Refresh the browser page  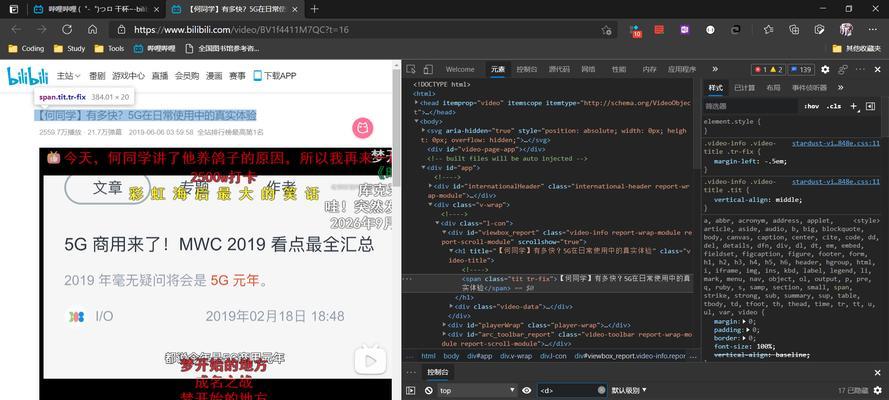[67, 29]
